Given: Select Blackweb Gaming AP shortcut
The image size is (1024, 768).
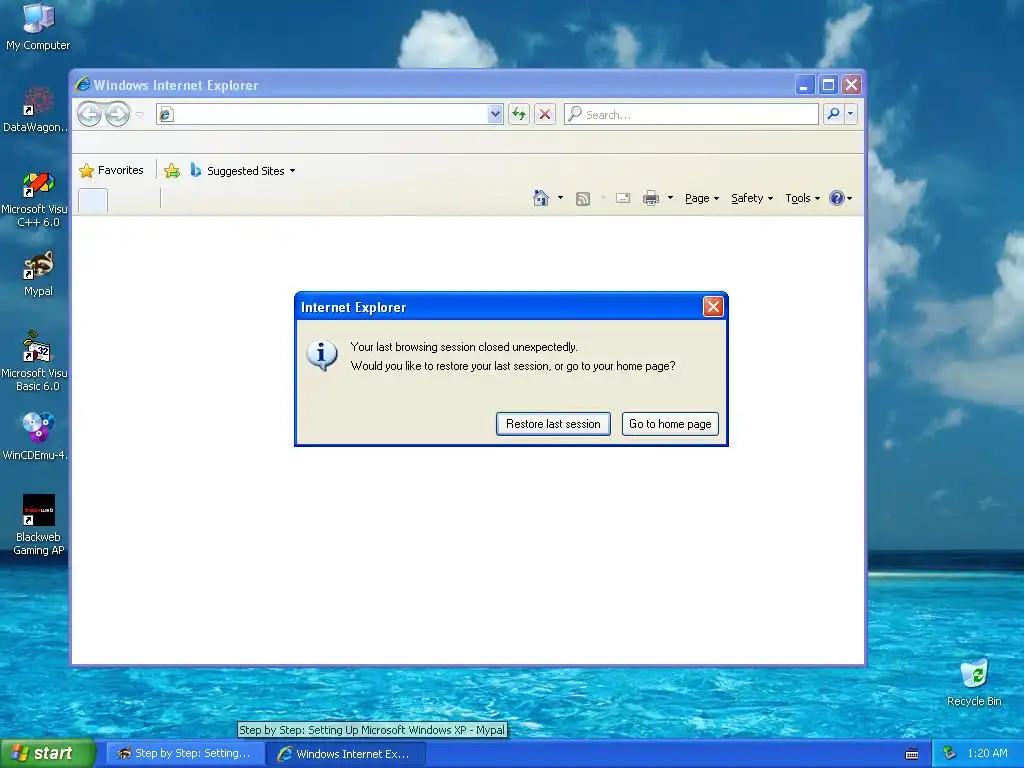Looking at the screenshot, I should (38, 525).
